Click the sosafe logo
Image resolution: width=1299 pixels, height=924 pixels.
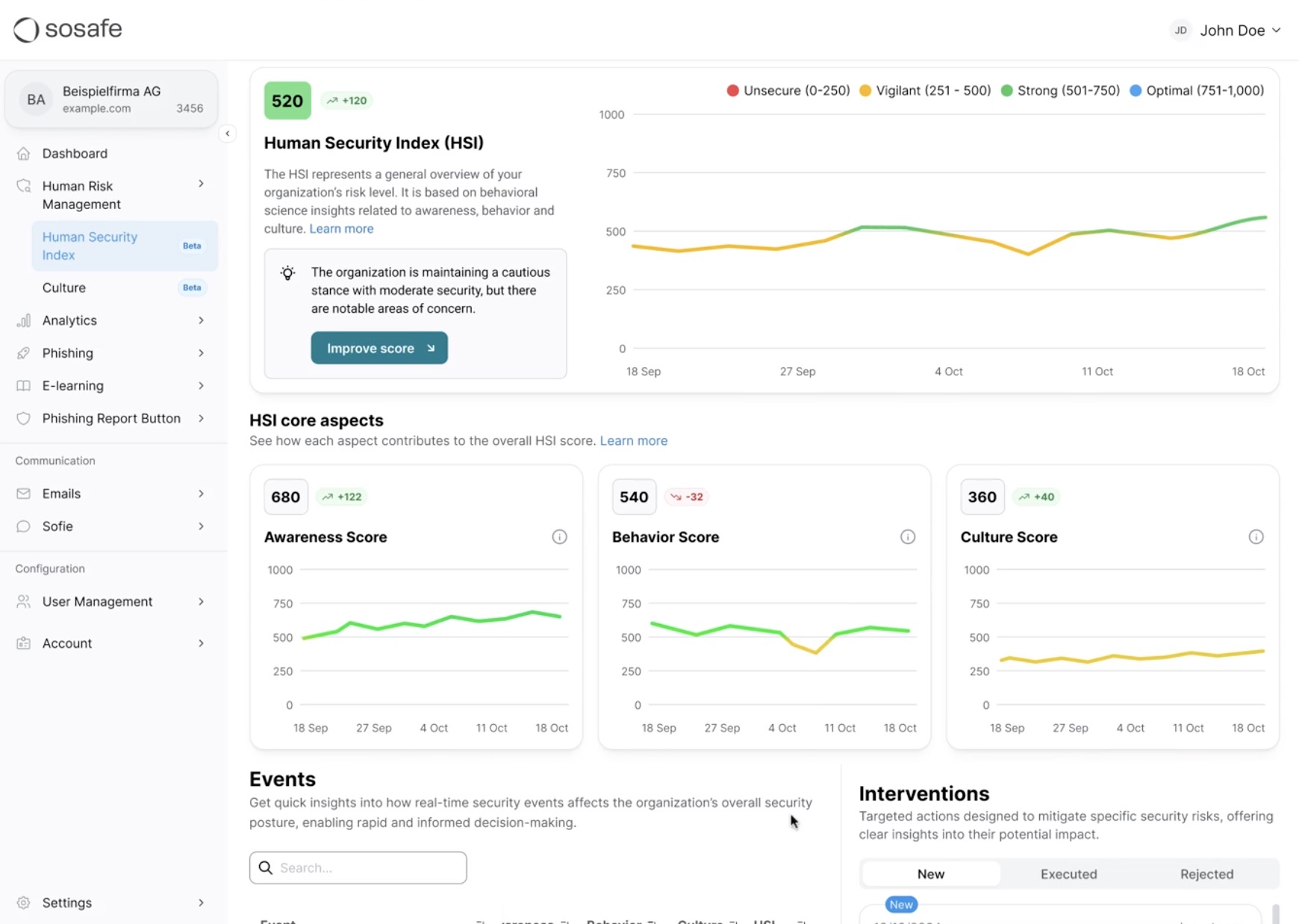pos(68,29)
